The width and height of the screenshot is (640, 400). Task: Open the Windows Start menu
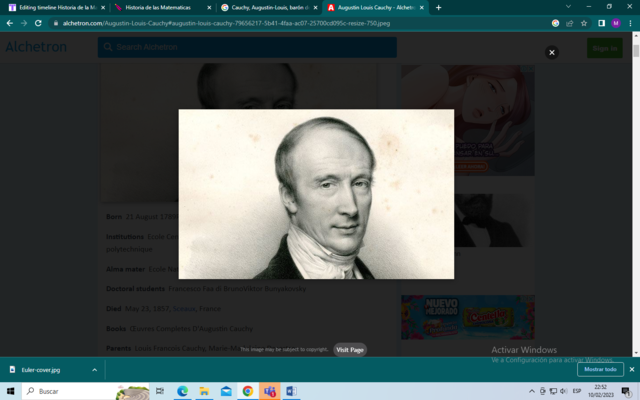[x=10, y=391]
